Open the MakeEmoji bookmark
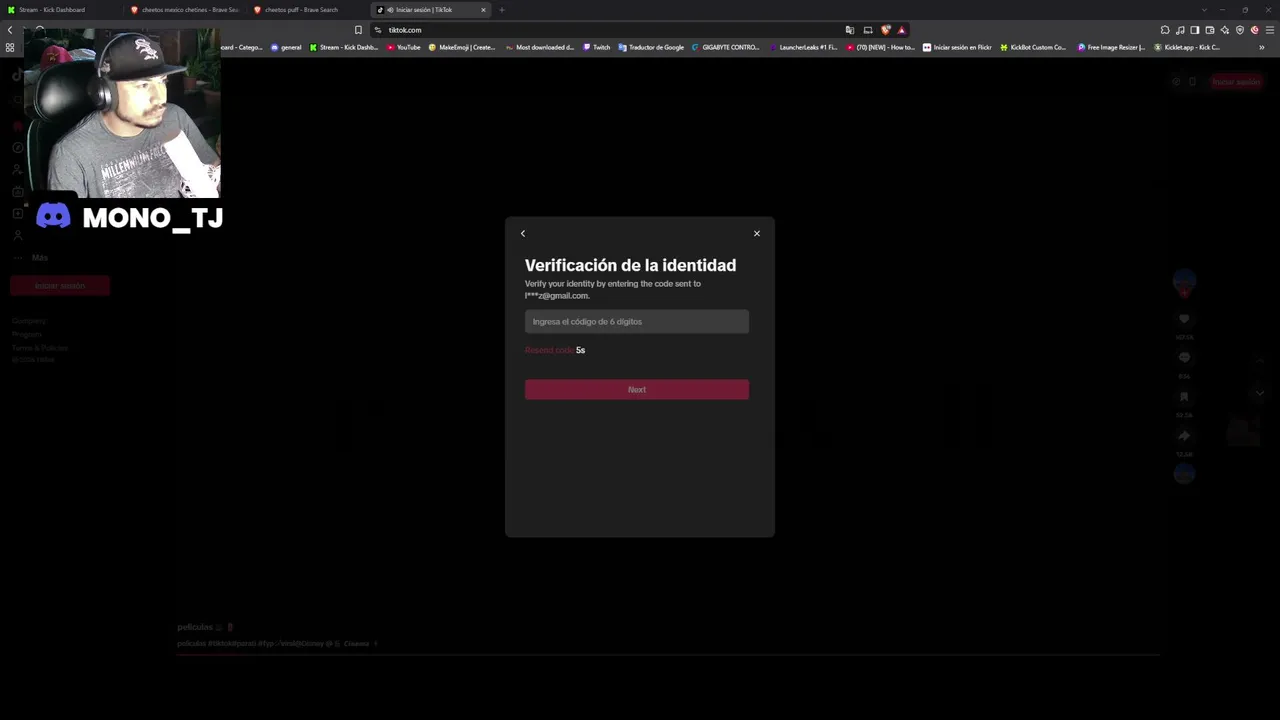Screen dimensions: 1280x720 (462, 47)
